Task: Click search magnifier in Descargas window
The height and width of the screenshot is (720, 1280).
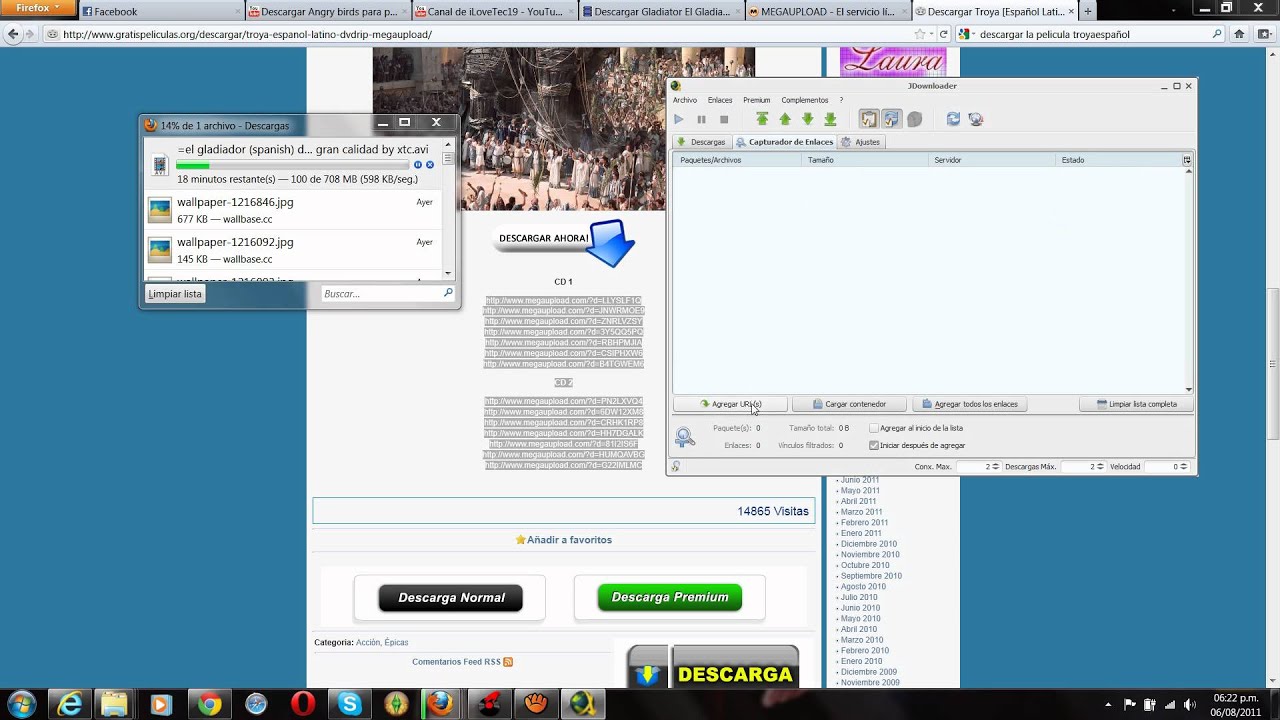Action: [x=448, y=293]
